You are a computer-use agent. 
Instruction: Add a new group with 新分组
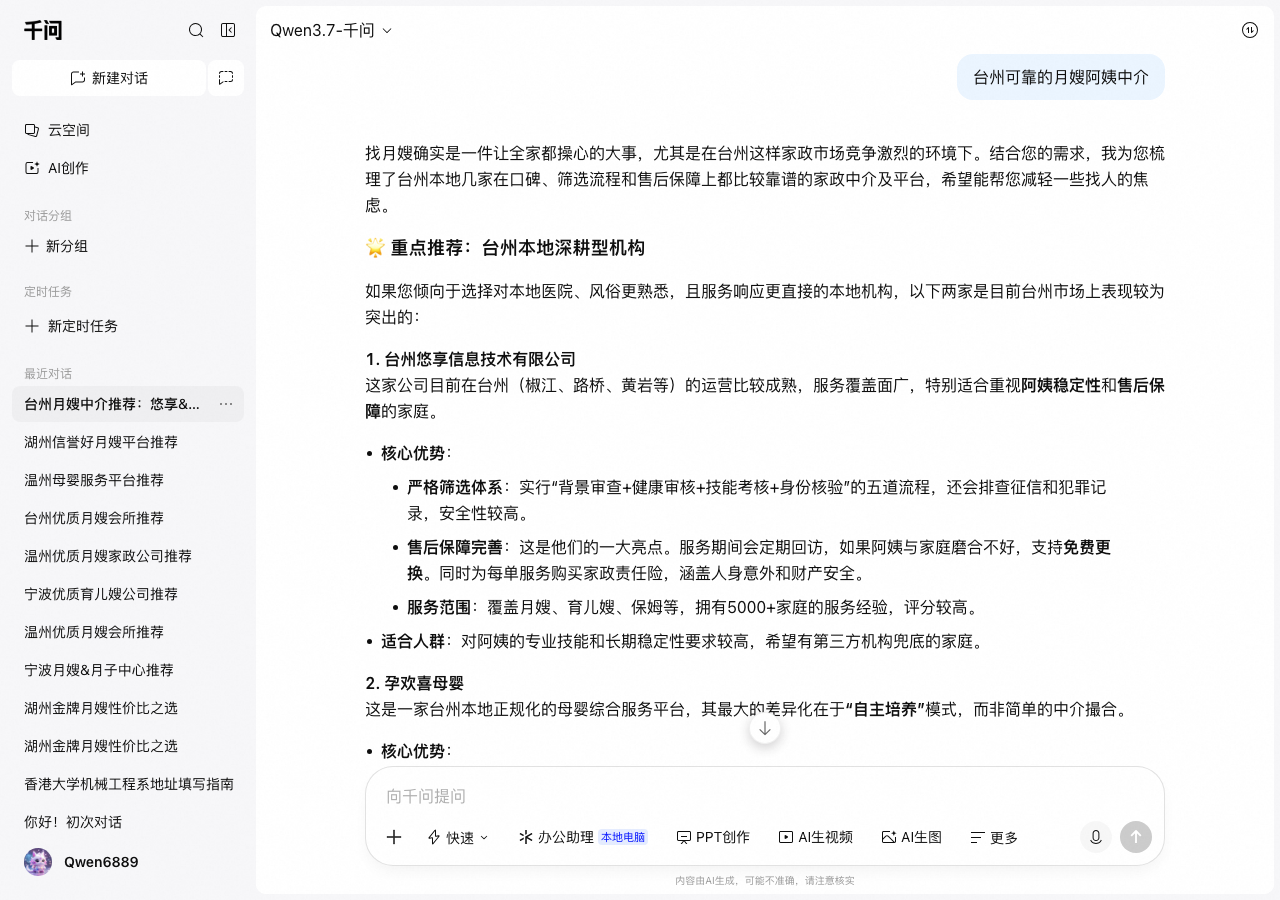57,246
